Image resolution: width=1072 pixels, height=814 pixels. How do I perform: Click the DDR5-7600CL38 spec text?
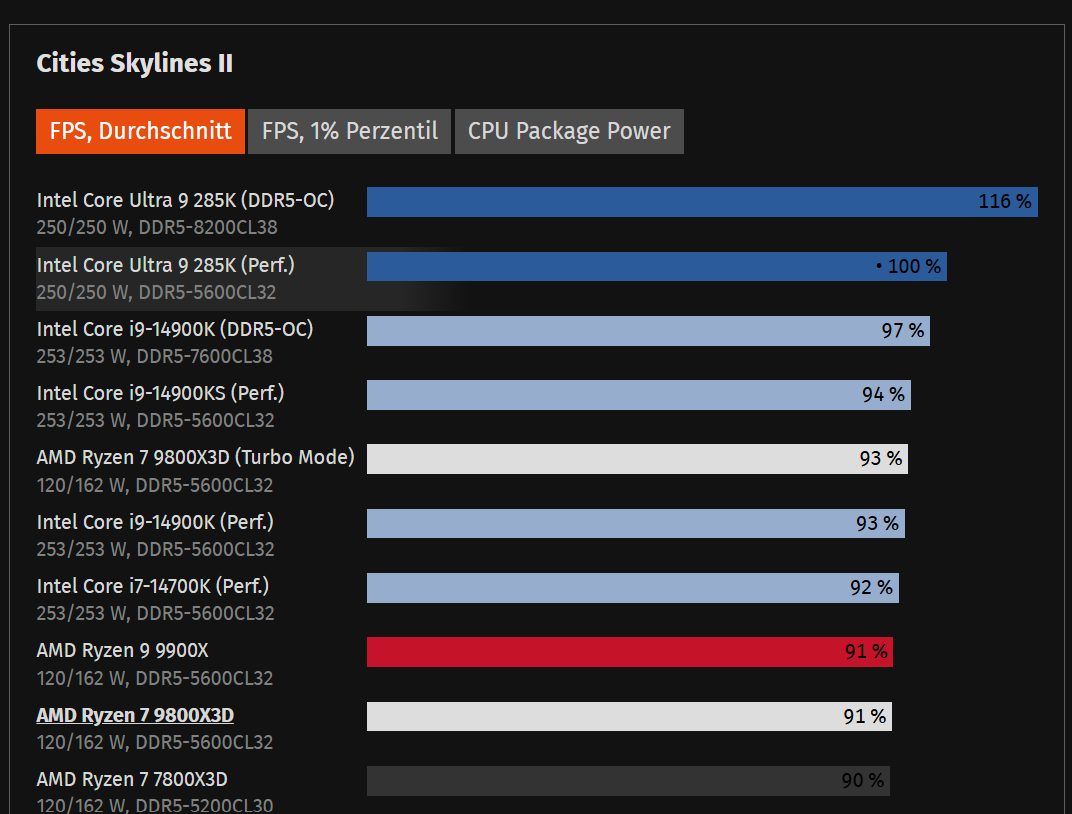pos(204,357)
